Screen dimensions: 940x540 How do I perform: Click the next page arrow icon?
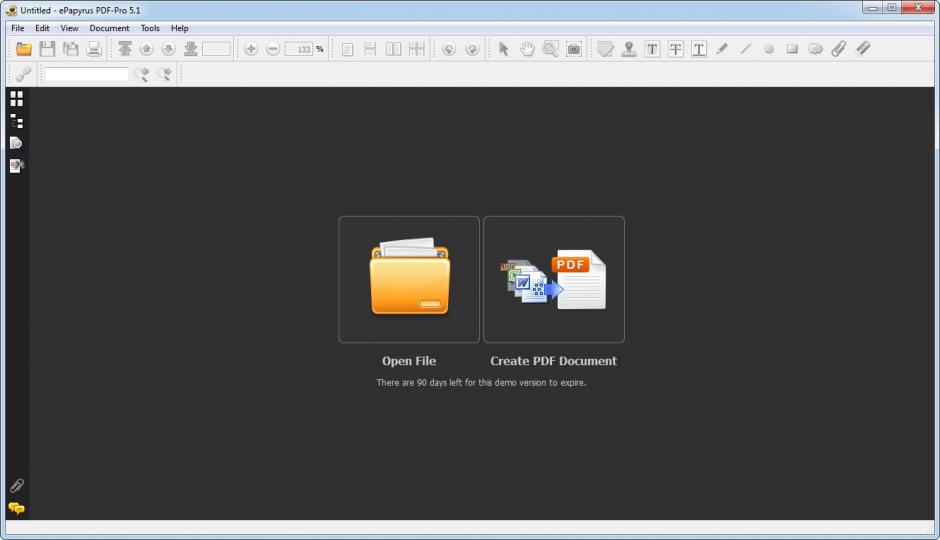click(x=168, y=49)
